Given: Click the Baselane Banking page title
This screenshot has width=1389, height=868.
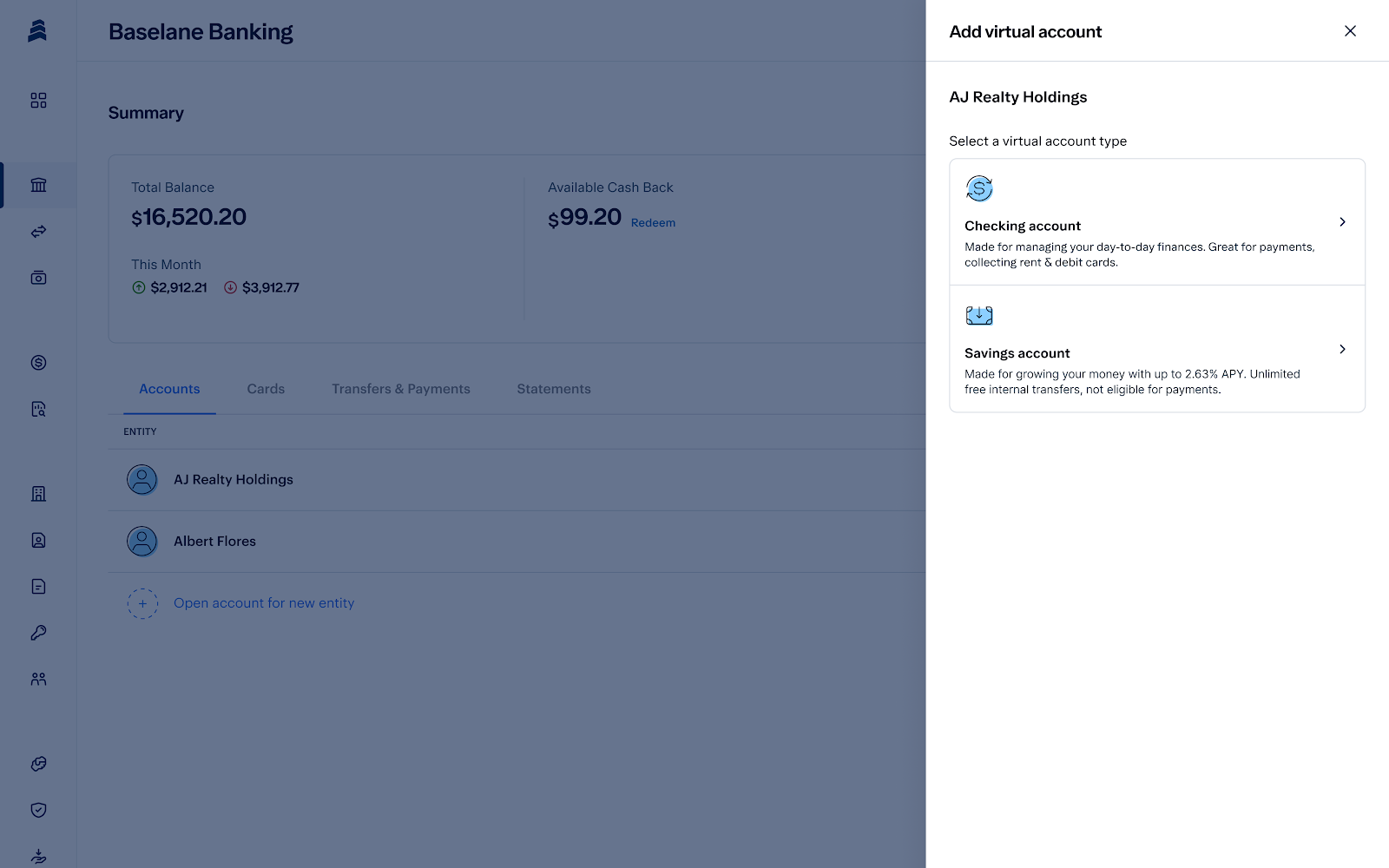Looking at the screenshot, I should pyautogui.click(x=201, y=32).
